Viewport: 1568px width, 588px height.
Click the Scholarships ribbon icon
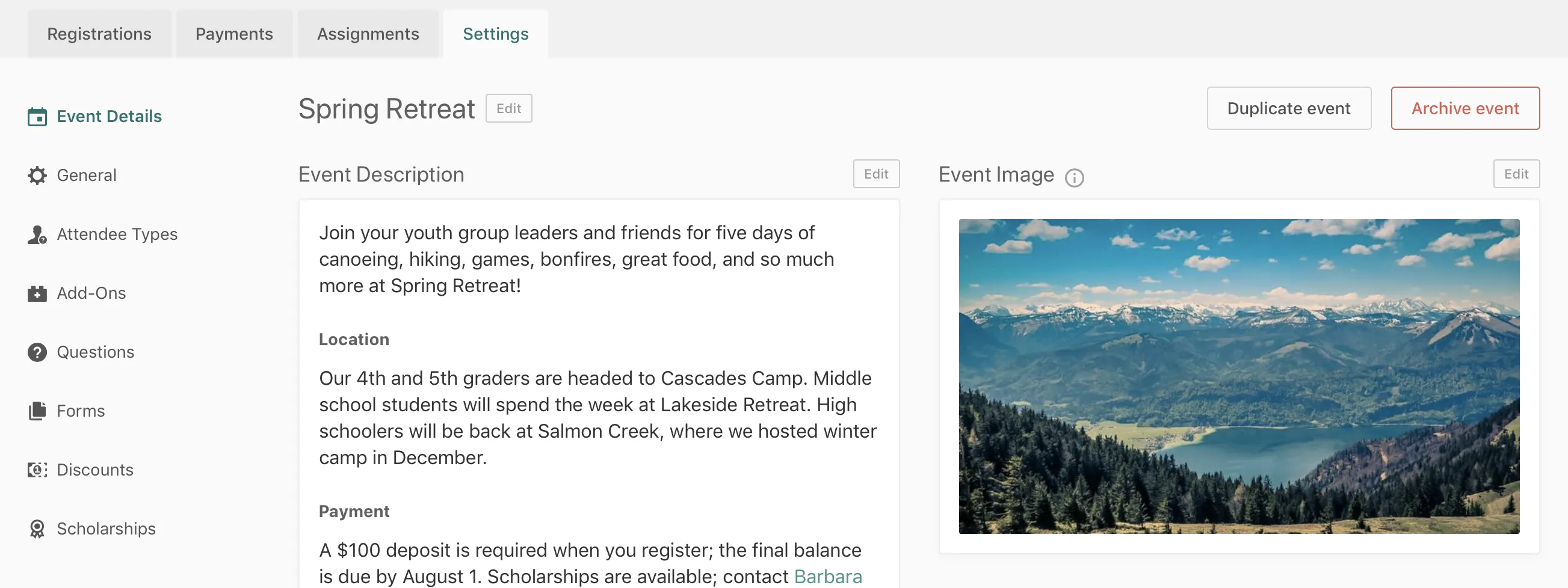(x=37, y=529)
